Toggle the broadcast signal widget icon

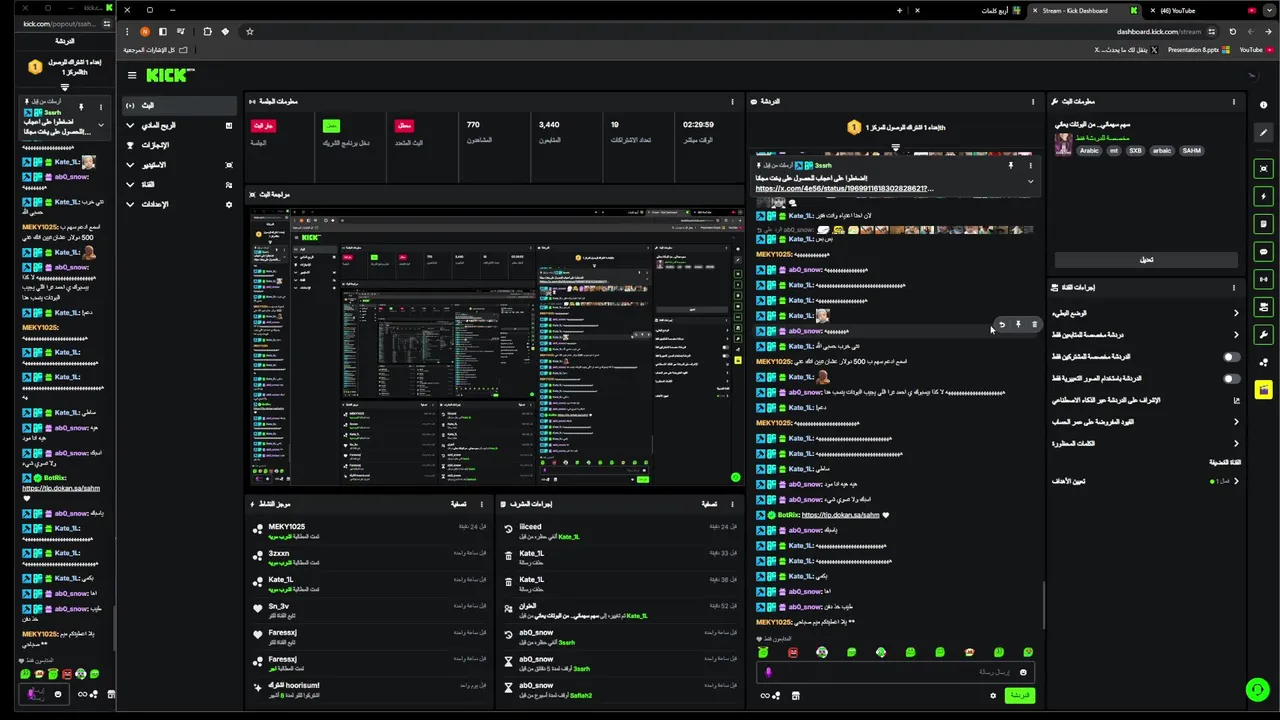pos(1264,279)
